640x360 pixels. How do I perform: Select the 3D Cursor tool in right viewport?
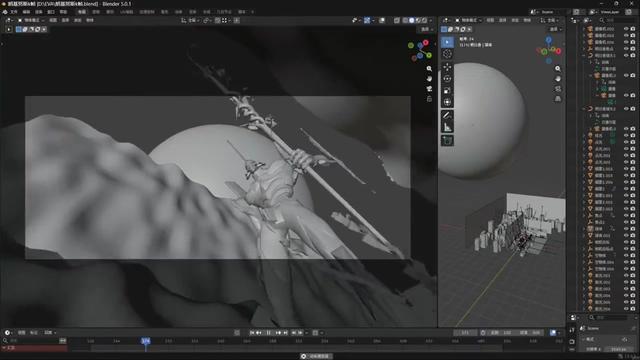[x=447, y=53]
